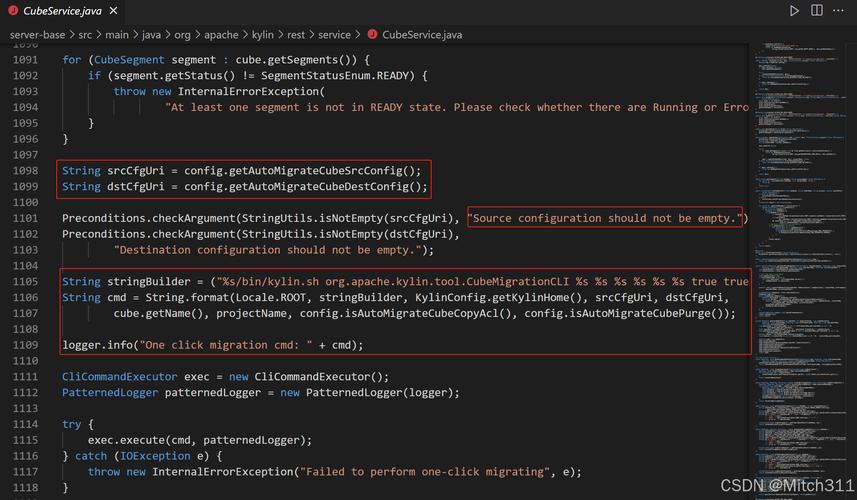Click the Run code play icon
This screenshot has width=857, height=500.
794,11
